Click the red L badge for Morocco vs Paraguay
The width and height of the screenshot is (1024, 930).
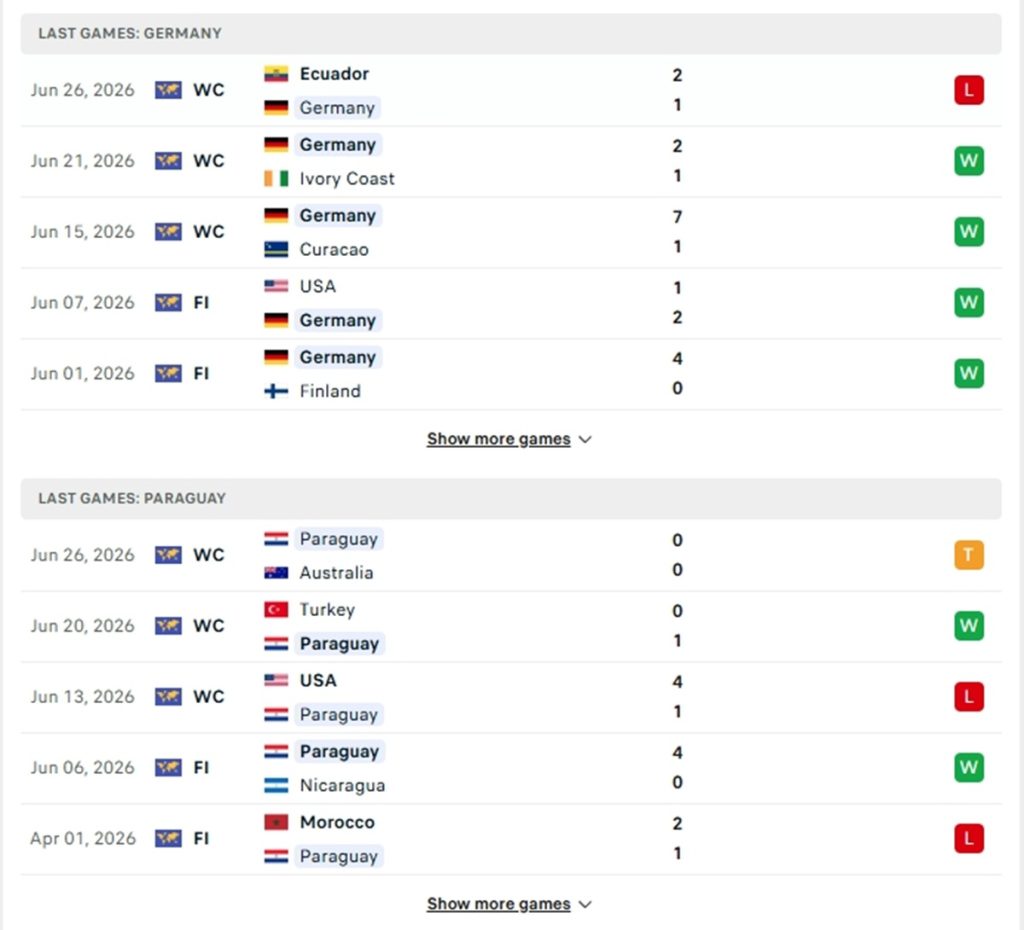(968, 839)
